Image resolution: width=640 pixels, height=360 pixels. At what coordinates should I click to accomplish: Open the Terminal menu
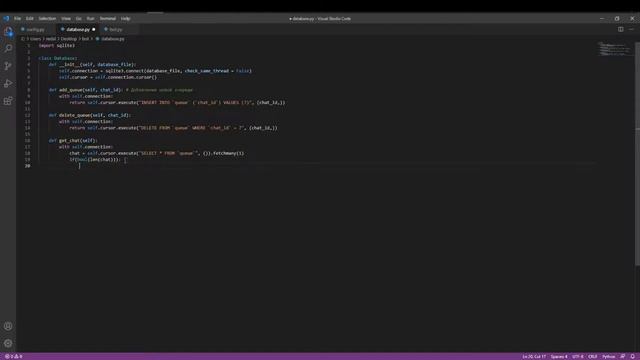click(108, 18)
